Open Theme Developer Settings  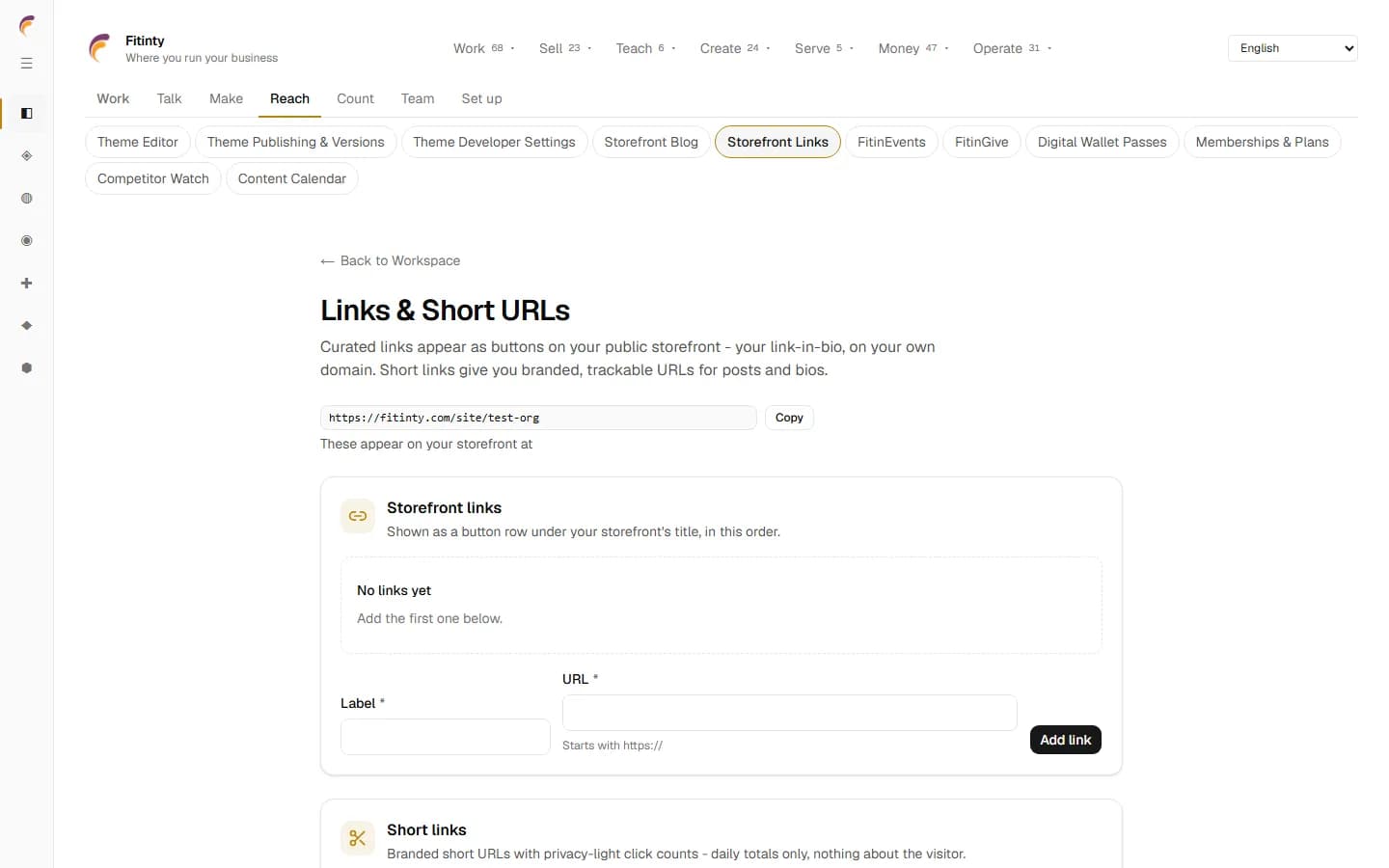point(494,142)
